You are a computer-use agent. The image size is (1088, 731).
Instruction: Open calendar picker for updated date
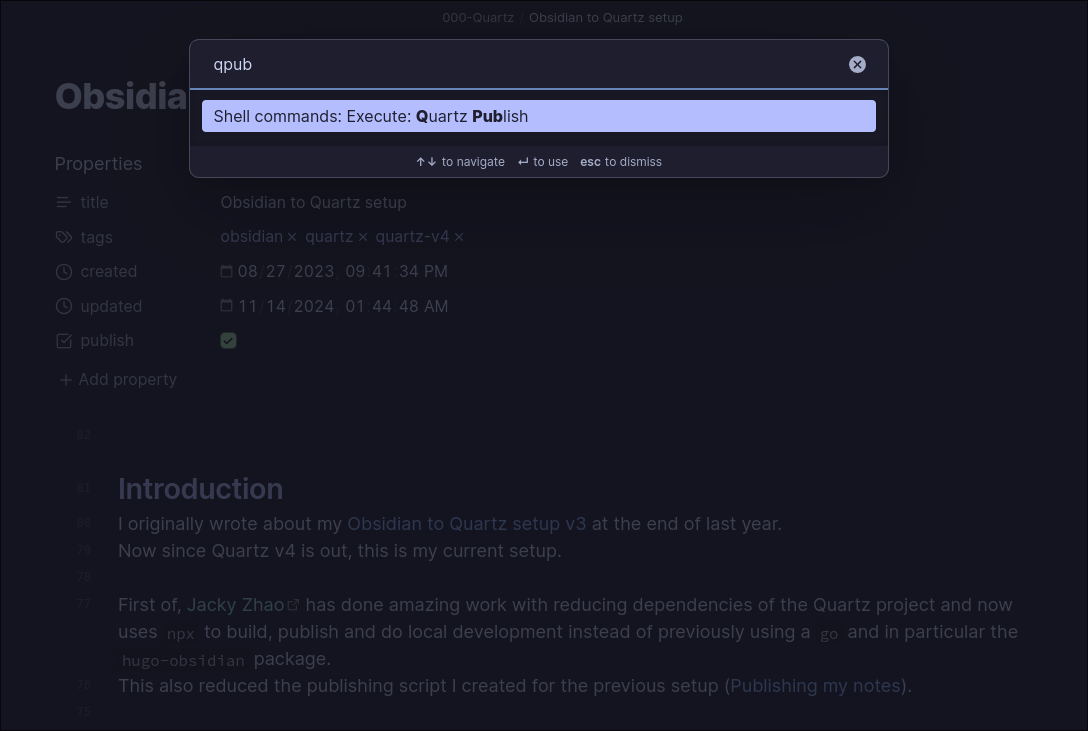tap(227, 306)
